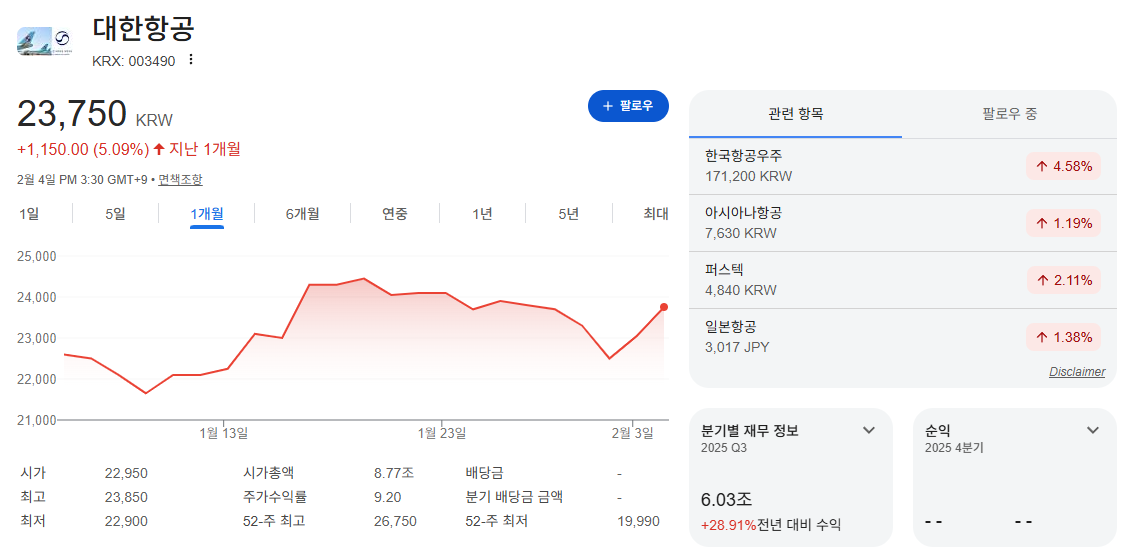Click the current price 23,750
Image resolution: width=1128 pixels, height=560 pixels.
pos(72,114)
